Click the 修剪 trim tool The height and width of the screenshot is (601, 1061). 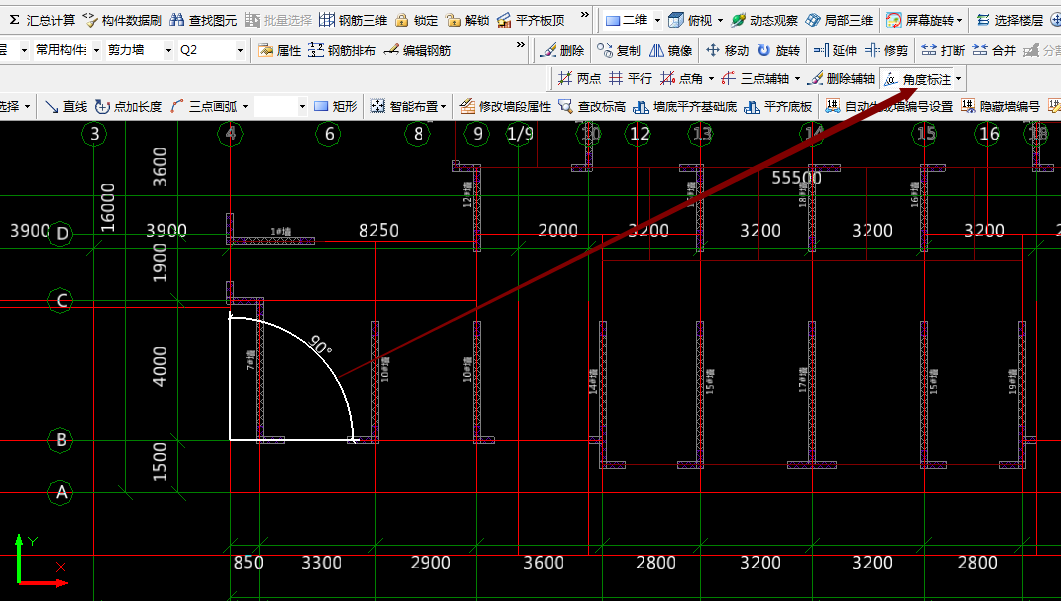click(x=886, y=50)
